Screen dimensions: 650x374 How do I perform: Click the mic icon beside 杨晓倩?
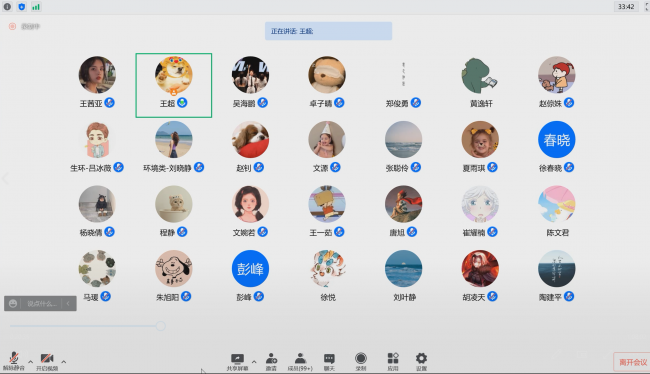pyautogui.click(x=109, y=232)
